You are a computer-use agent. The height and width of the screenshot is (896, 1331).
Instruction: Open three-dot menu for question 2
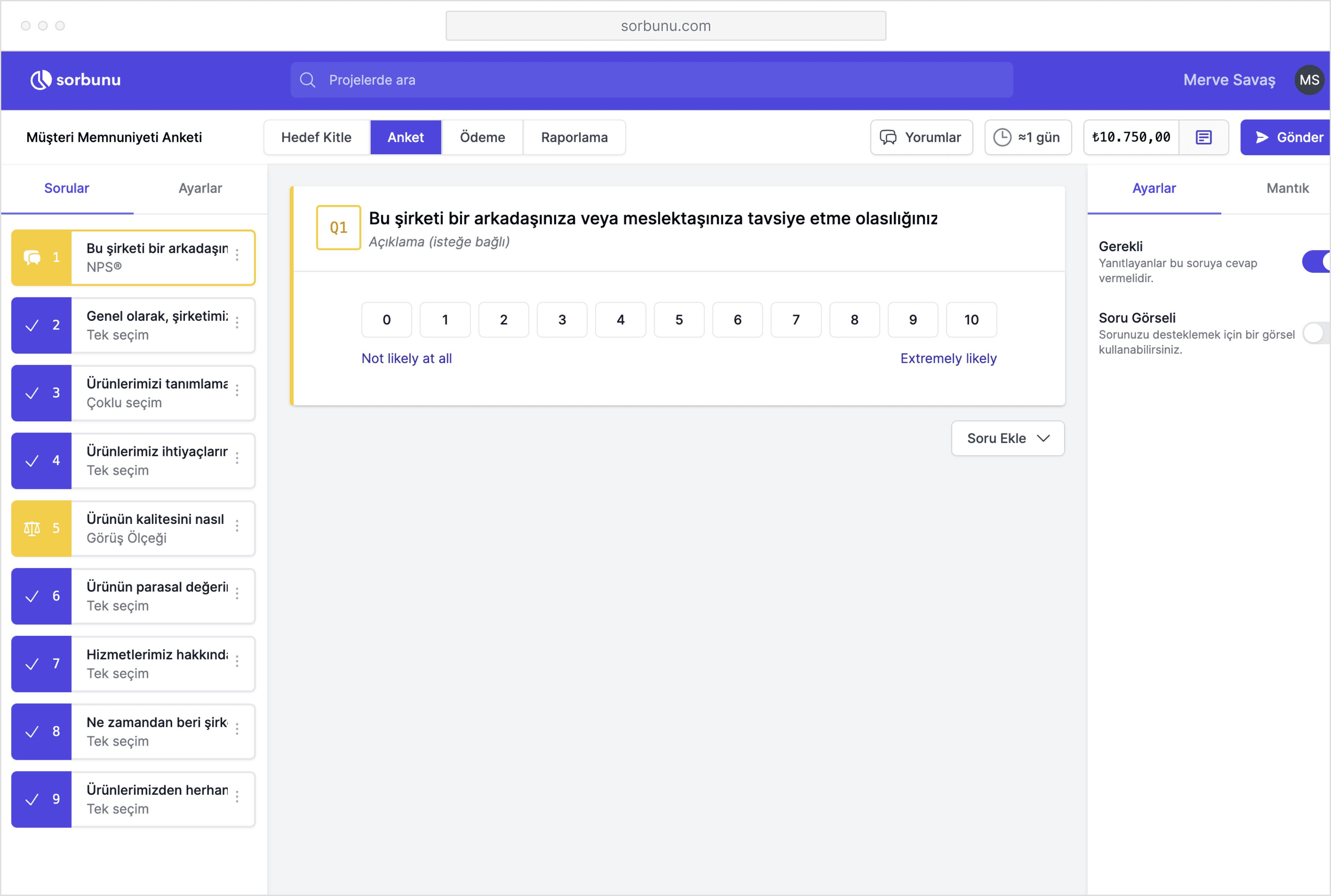237,323
